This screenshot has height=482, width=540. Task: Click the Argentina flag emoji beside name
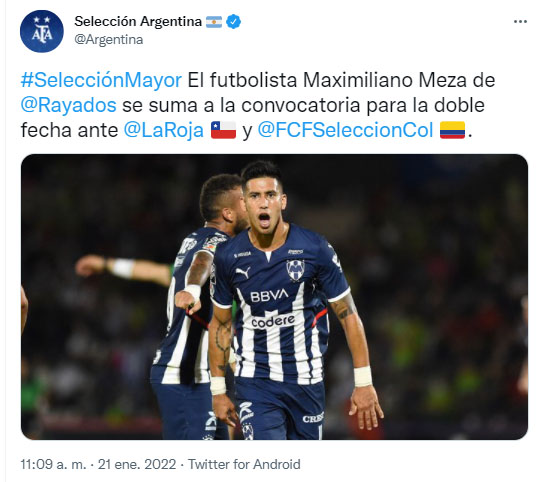pos(214,22)
